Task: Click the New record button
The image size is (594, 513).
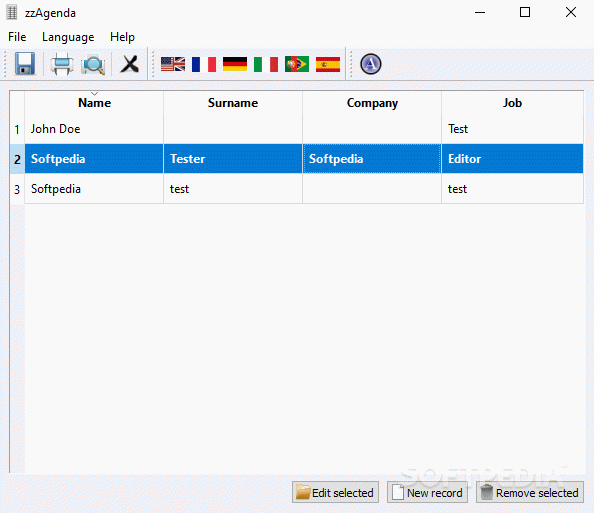Action: (427, 492)
